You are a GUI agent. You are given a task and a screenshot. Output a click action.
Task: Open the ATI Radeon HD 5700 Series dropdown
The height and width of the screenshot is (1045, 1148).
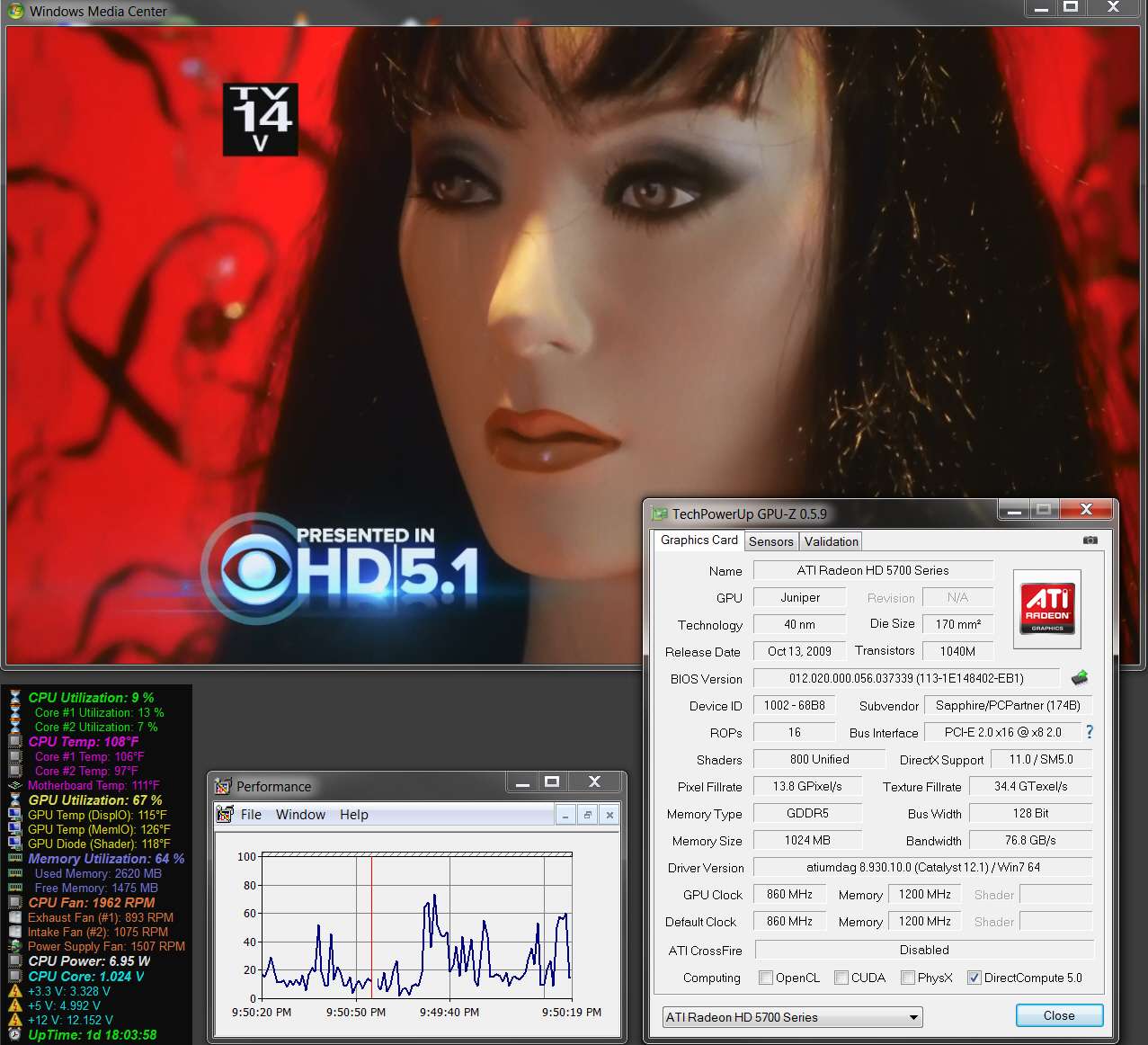tap(792, 1017)
